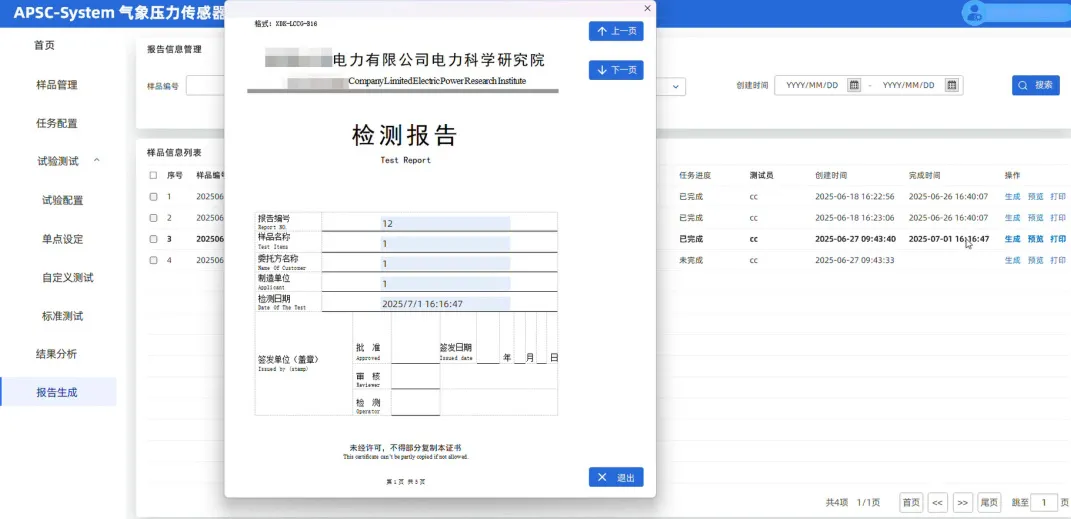Close the report preview dialog with X
Viewport: 1071px width, 519px height.
(648, 8)
